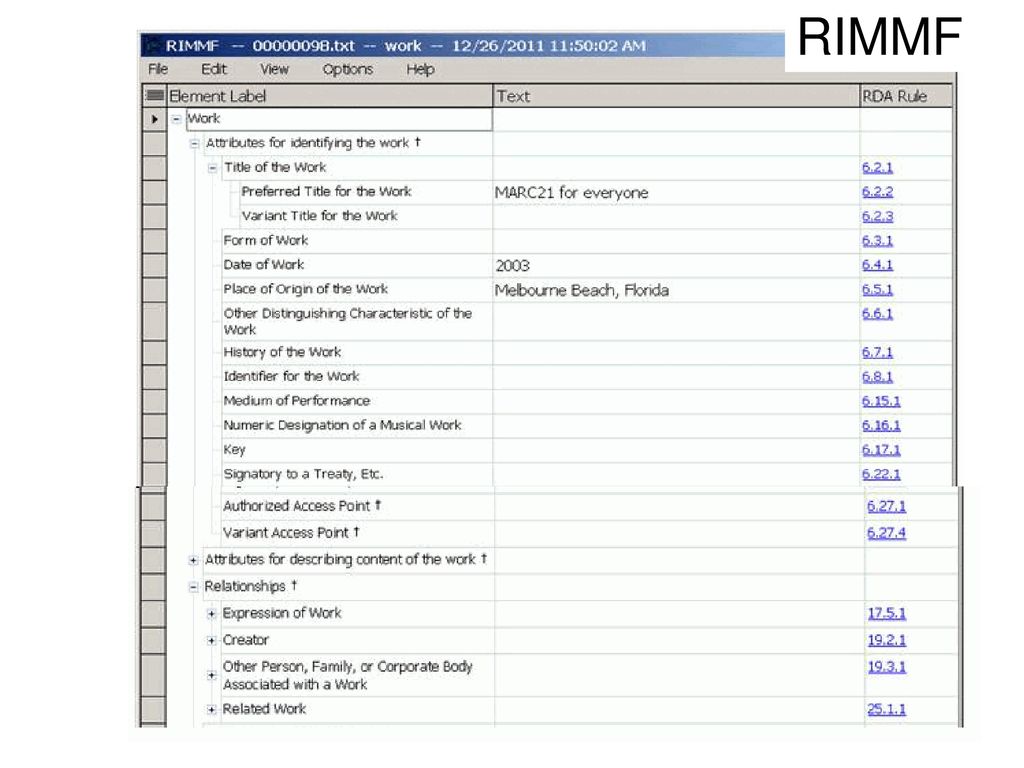
Task: Click the Text column header
Action: click(676, 96)
